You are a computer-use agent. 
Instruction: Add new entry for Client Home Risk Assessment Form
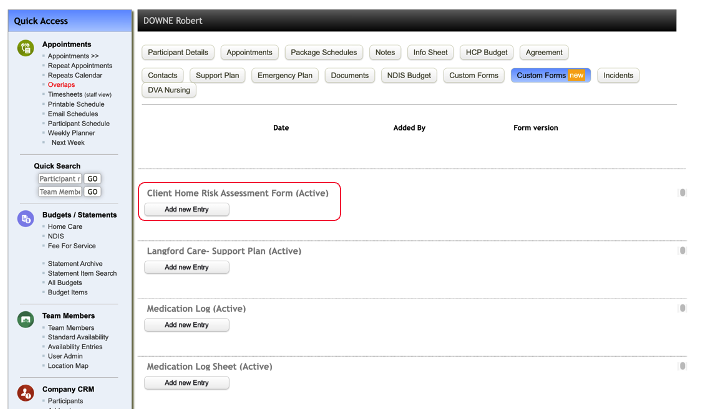point(187,209)
